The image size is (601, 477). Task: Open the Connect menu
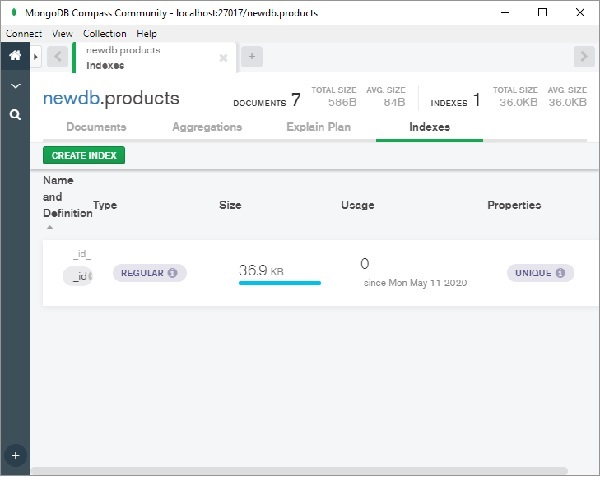[x=24, y=33]
